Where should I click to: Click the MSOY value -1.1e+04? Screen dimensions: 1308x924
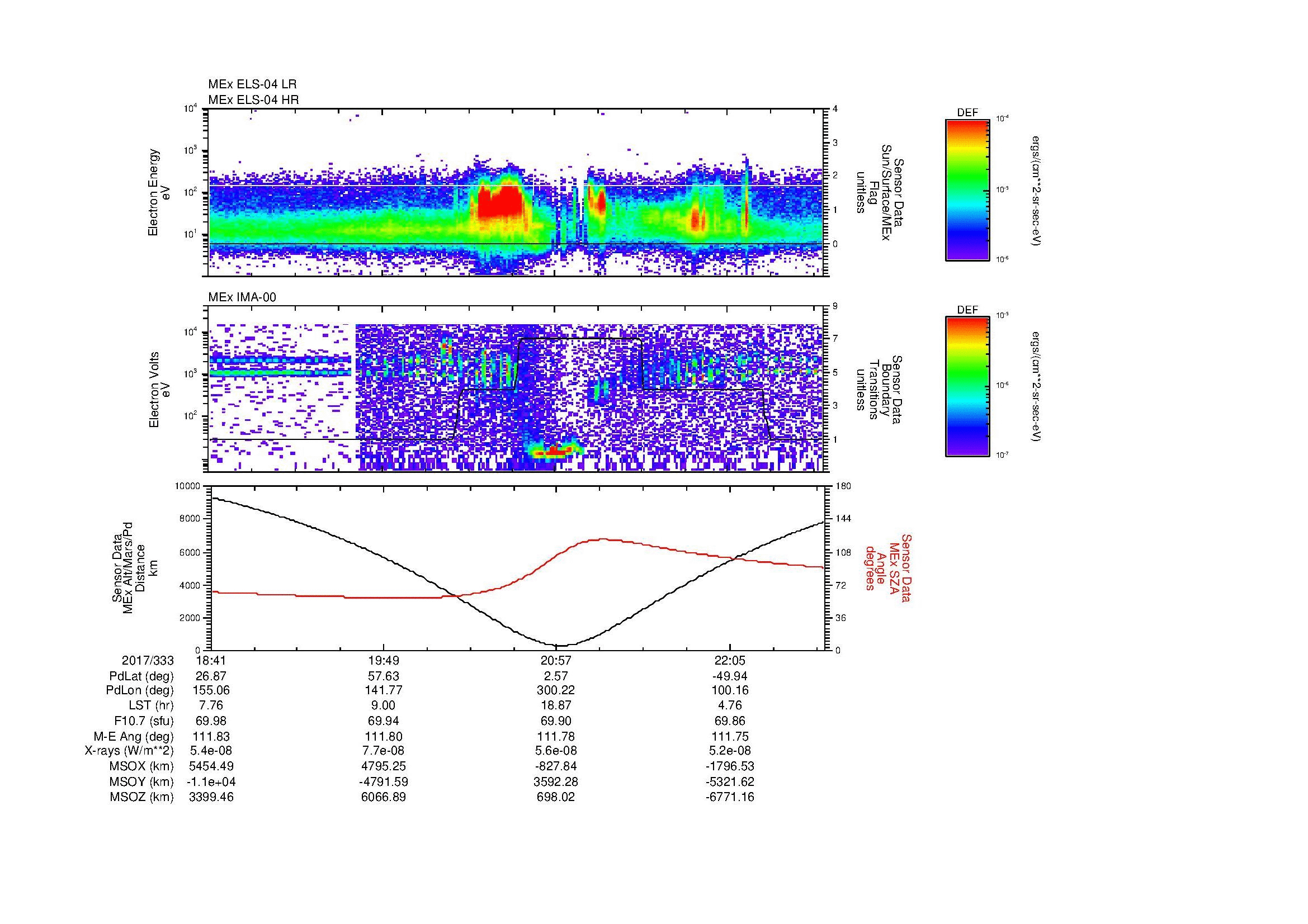(x=211, y=782)
